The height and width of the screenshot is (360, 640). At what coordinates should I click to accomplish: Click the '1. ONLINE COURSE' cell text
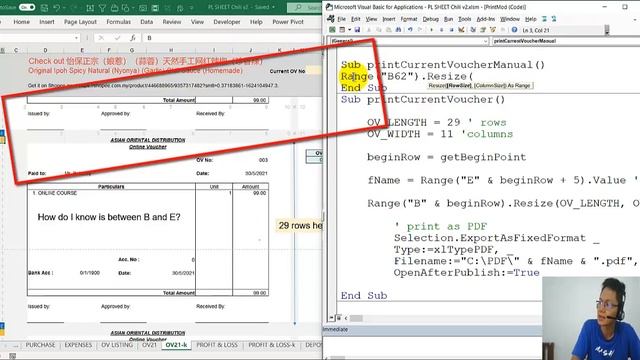[55, 193]
